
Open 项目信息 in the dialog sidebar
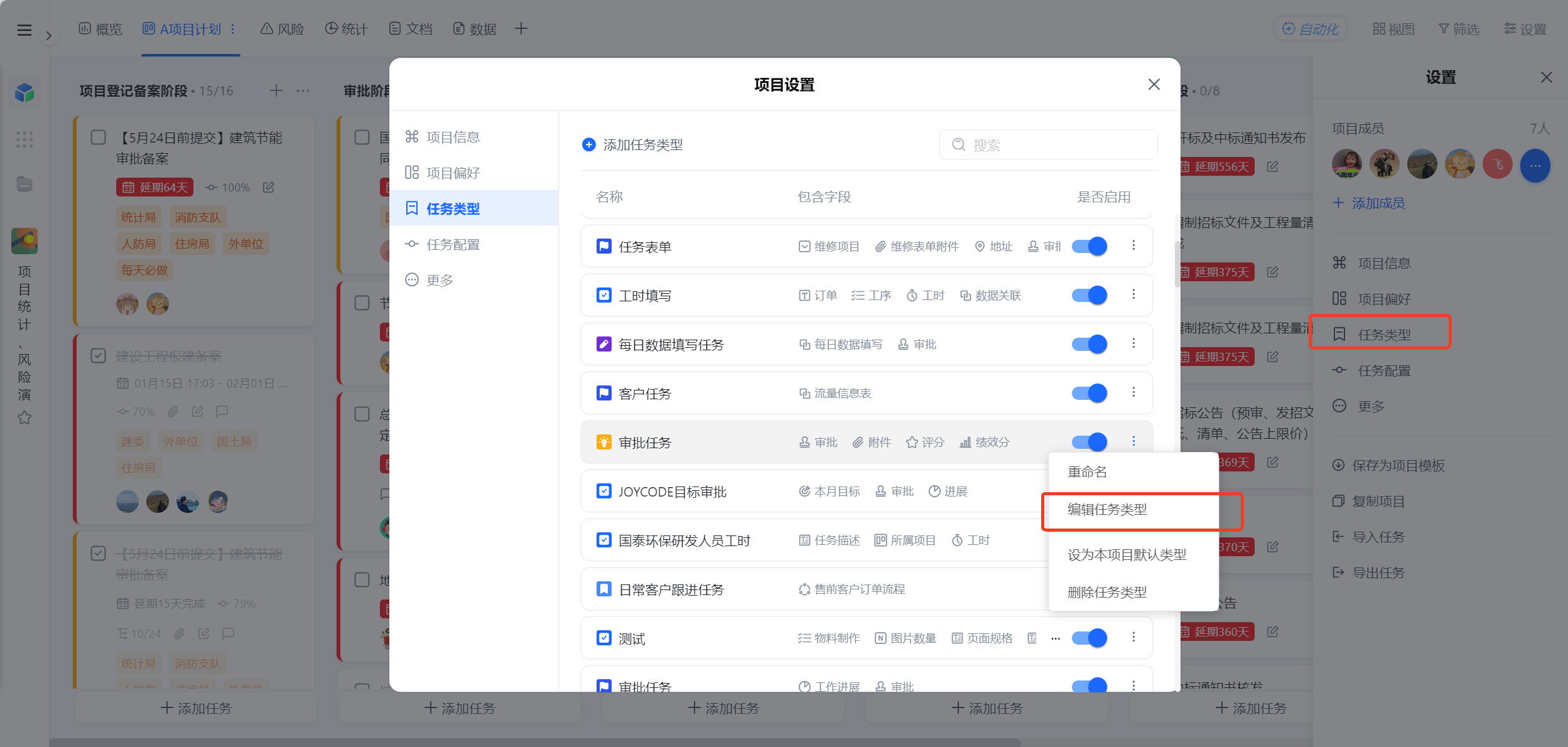click(474, 137)
